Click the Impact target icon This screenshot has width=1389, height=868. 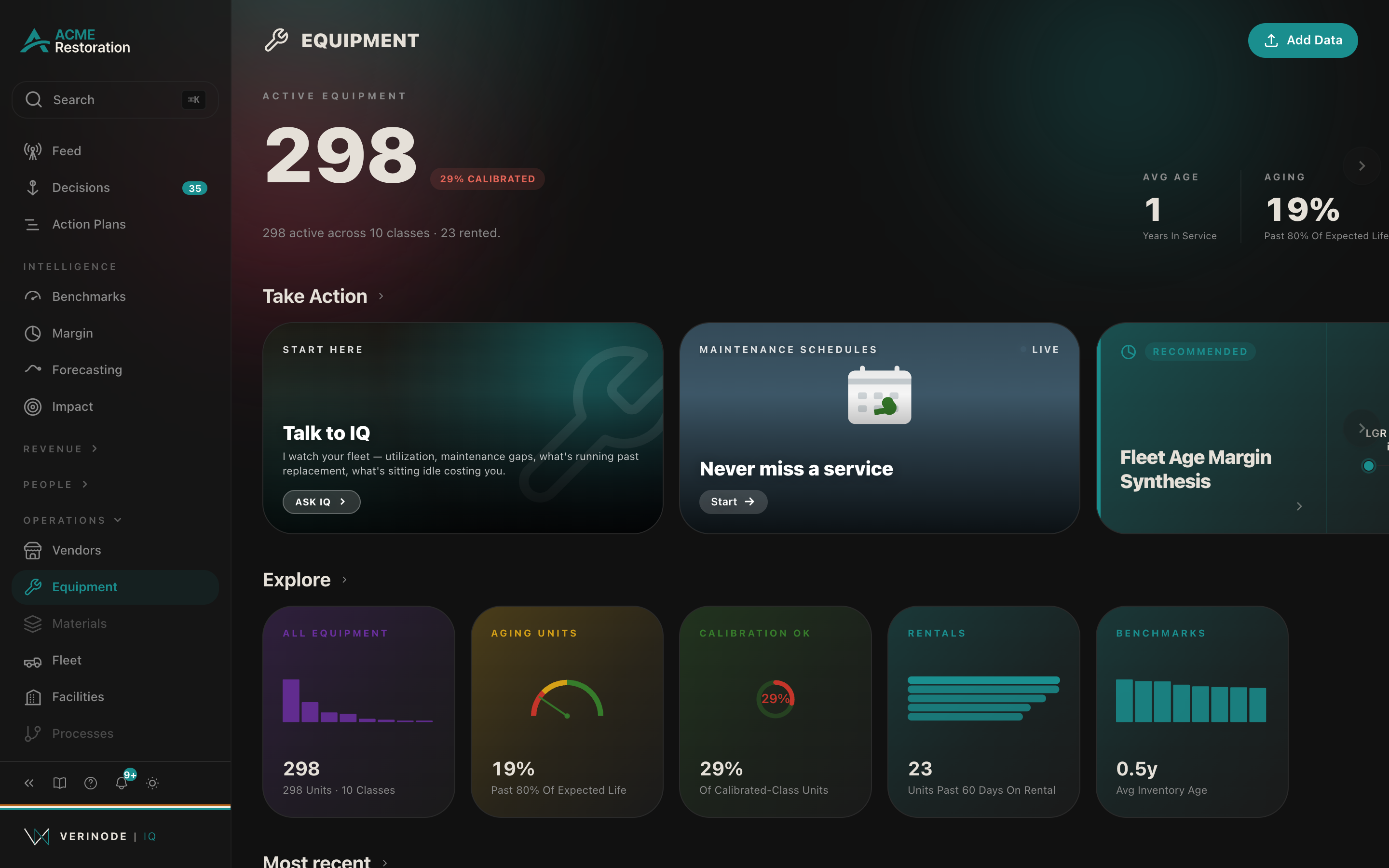tap(33, 407)
